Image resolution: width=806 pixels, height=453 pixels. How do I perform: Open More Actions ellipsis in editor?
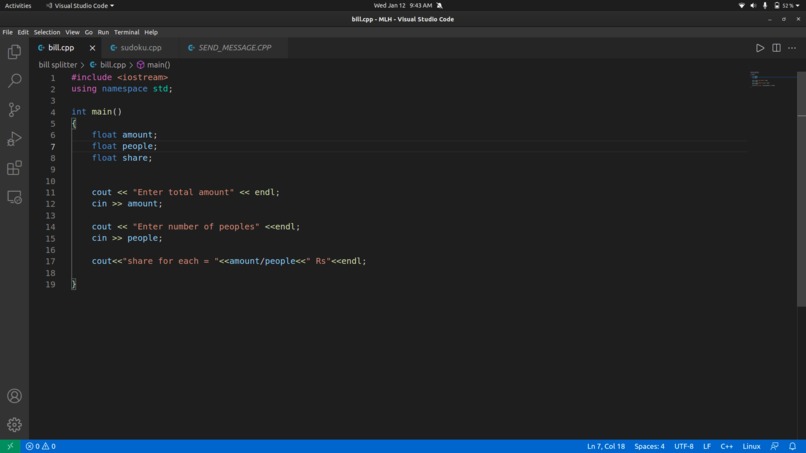pos(792,48)
